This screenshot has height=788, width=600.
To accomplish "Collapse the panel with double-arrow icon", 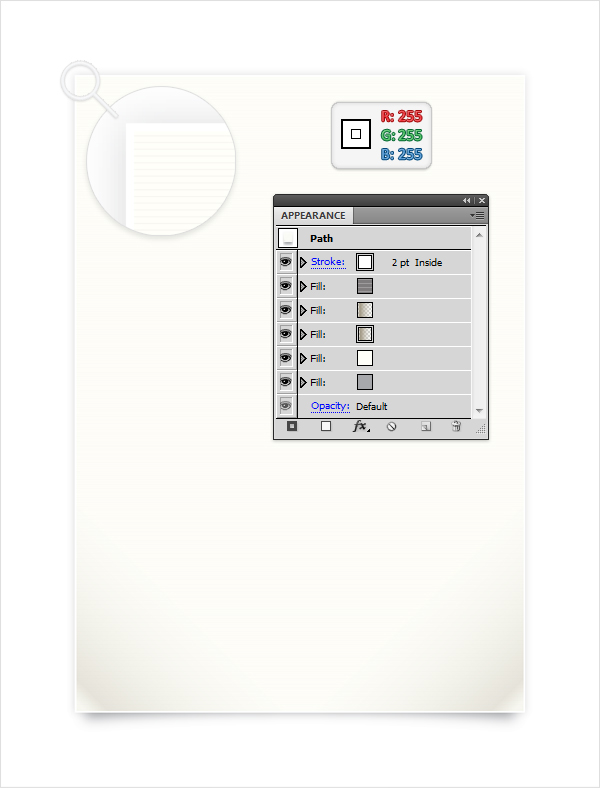I will pos(467,201).
